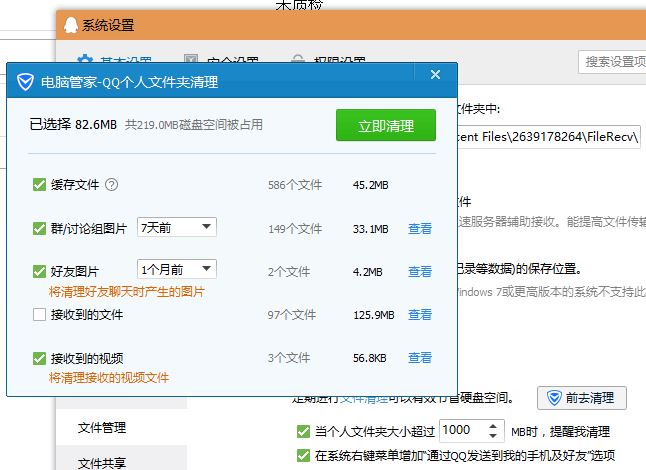Click the 586个文件 count text

295,185
